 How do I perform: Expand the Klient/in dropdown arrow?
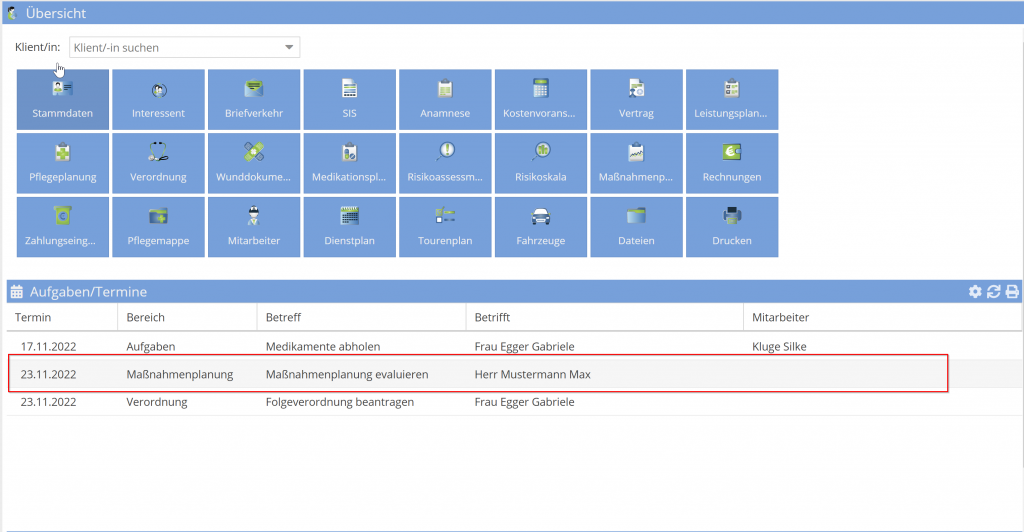tap(289, 47)
